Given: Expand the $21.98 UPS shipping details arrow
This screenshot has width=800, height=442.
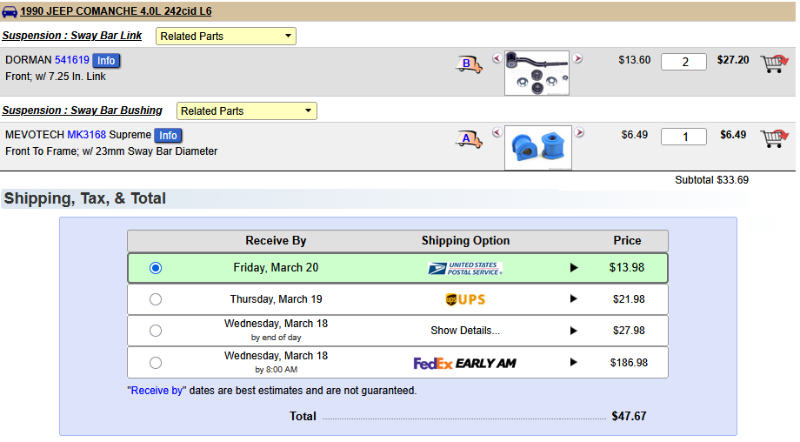Looking at the screenshot, I should click(574, 299).
